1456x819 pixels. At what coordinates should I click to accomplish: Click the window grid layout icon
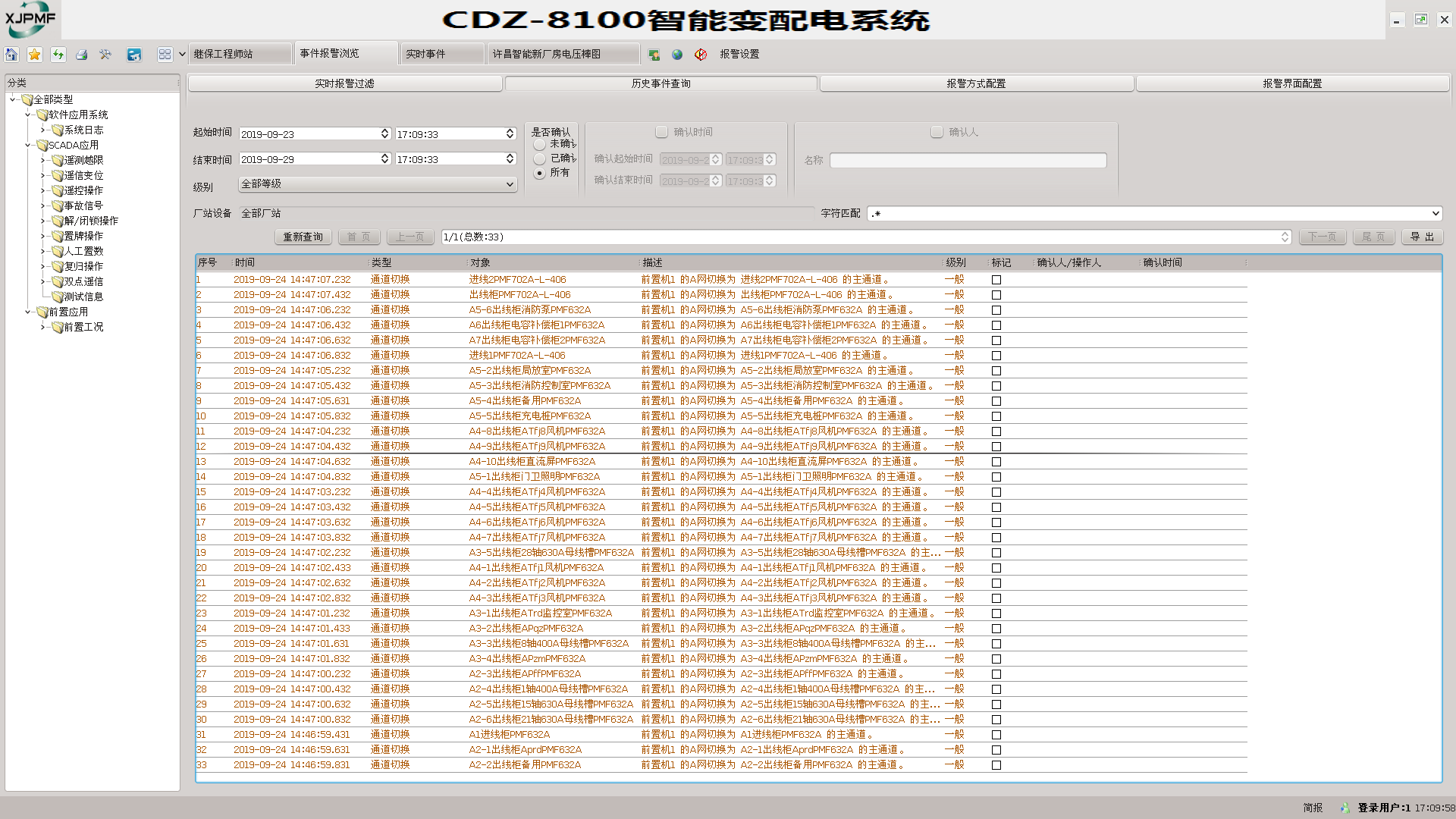(x=165, y=55)
